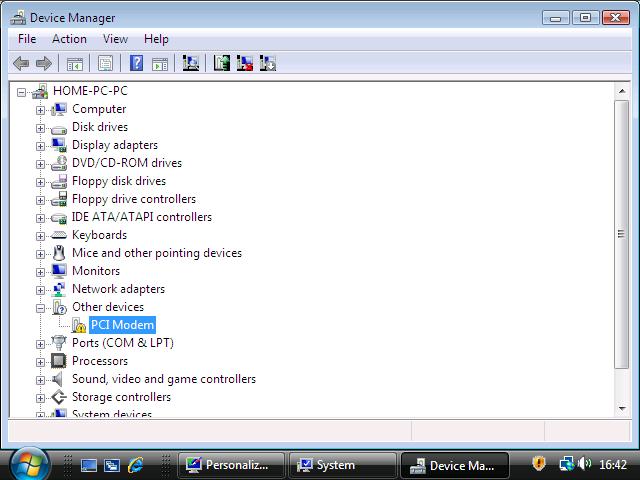The width and height of the screenshot is (640, 480).
Task: Click the Back arrow toolbar button
Action: coord(21,63)
